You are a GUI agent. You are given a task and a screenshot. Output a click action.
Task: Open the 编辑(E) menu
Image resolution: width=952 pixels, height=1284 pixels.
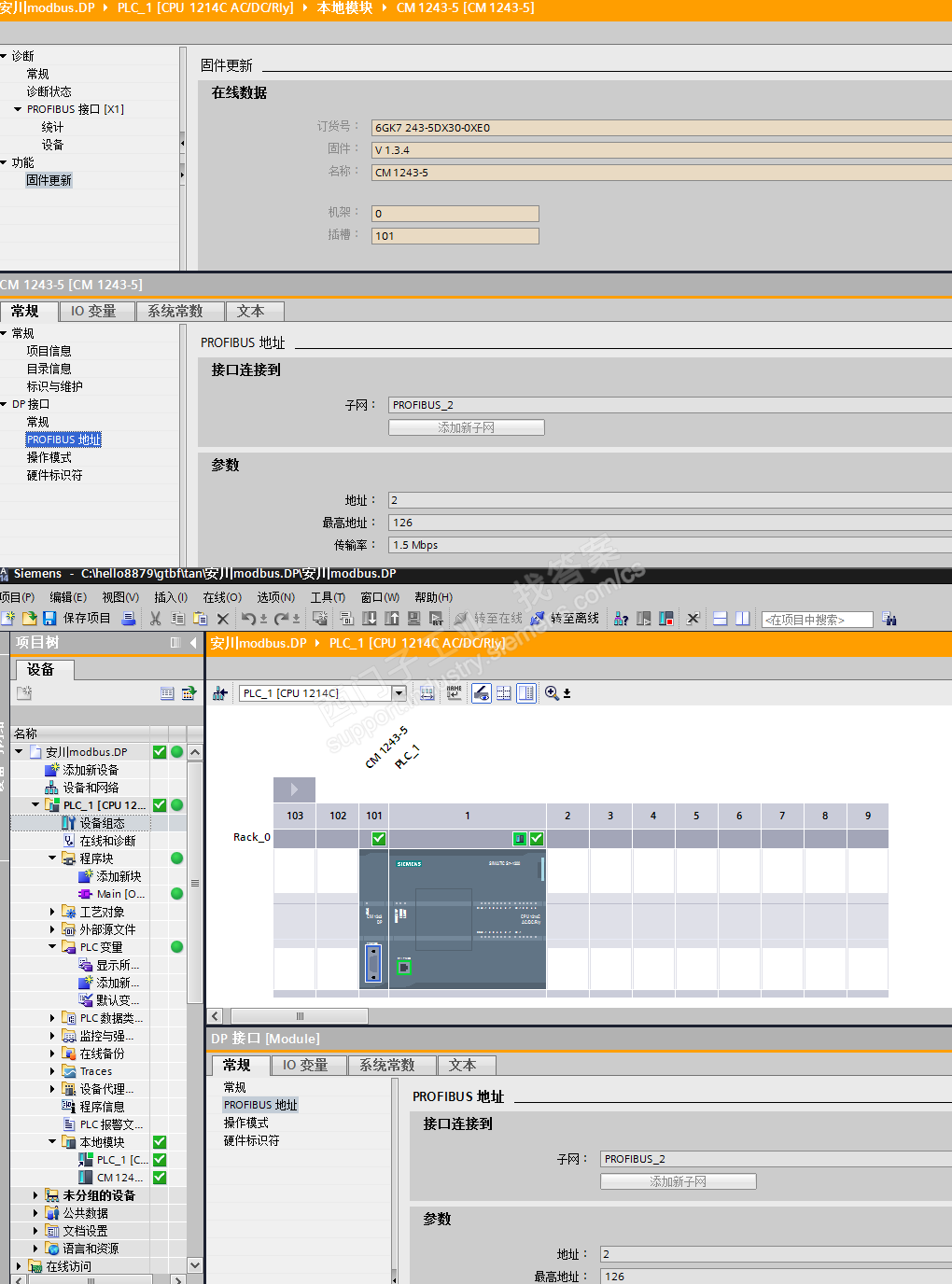pyautogui.click(x=68, y=597)
